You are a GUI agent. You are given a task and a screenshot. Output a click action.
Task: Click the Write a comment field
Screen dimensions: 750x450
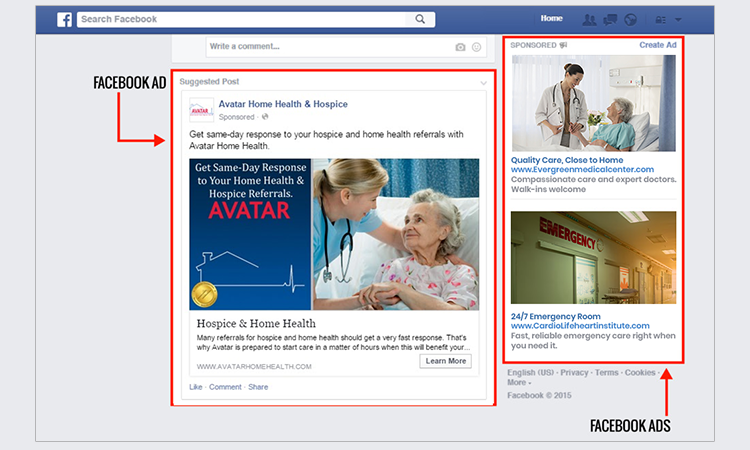point(346,47)
